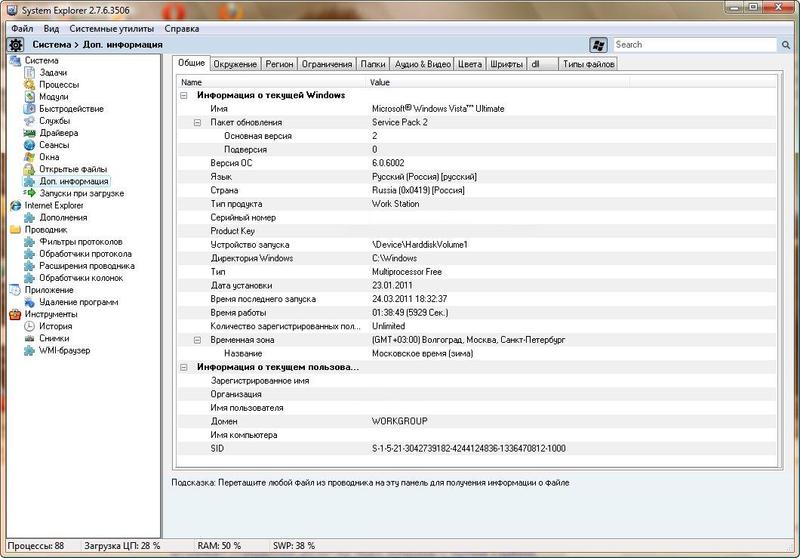This screenshot has height=558, width=800.
Task: Collapse the Временная зона node
Action: [x=197, y=340]
